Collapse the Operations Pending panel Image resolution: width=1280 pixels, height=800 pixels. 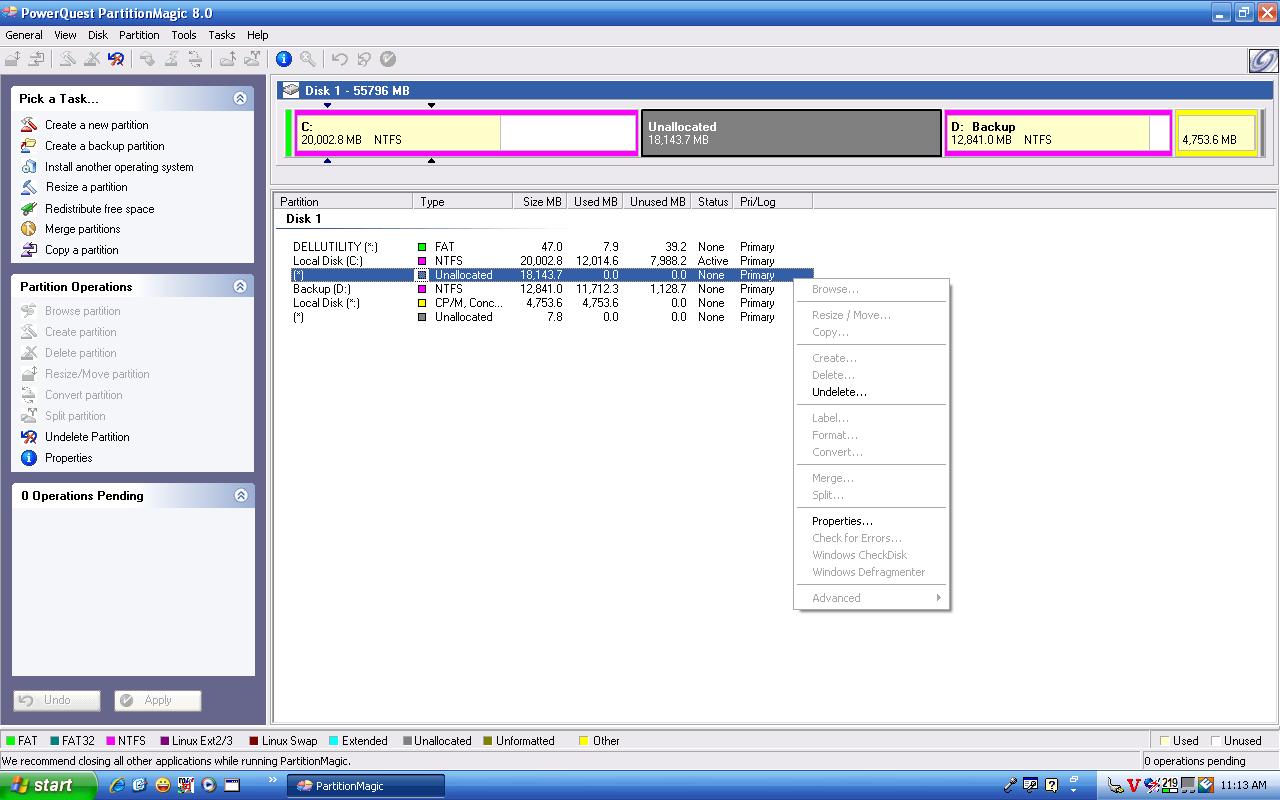[x=240, y=496]
